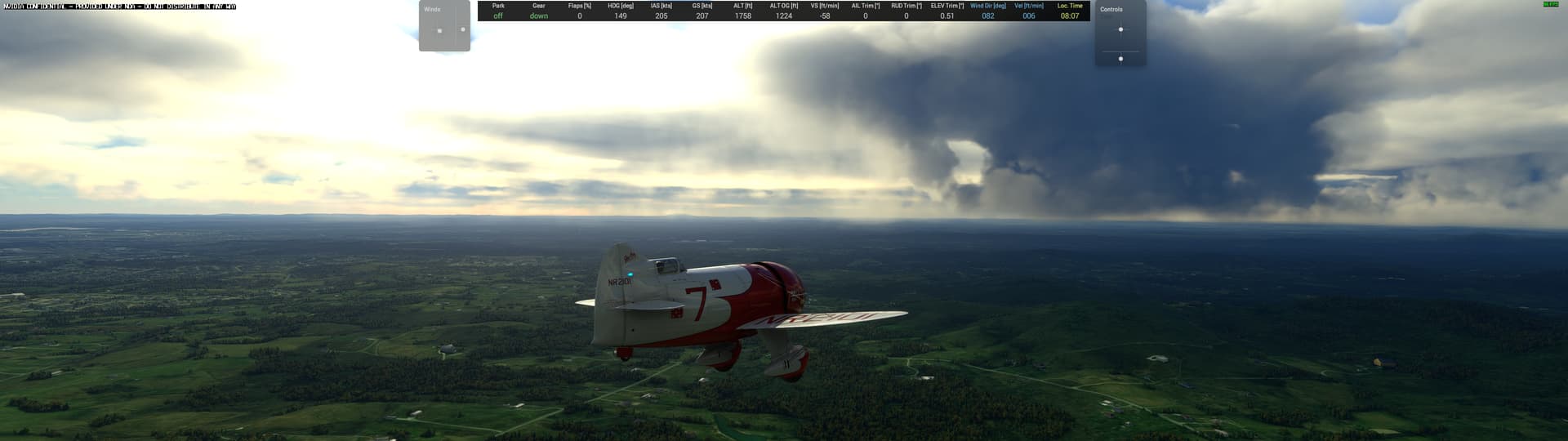Click the green FPS counter overlay

pyautogui.click(x=1551, y=4)
